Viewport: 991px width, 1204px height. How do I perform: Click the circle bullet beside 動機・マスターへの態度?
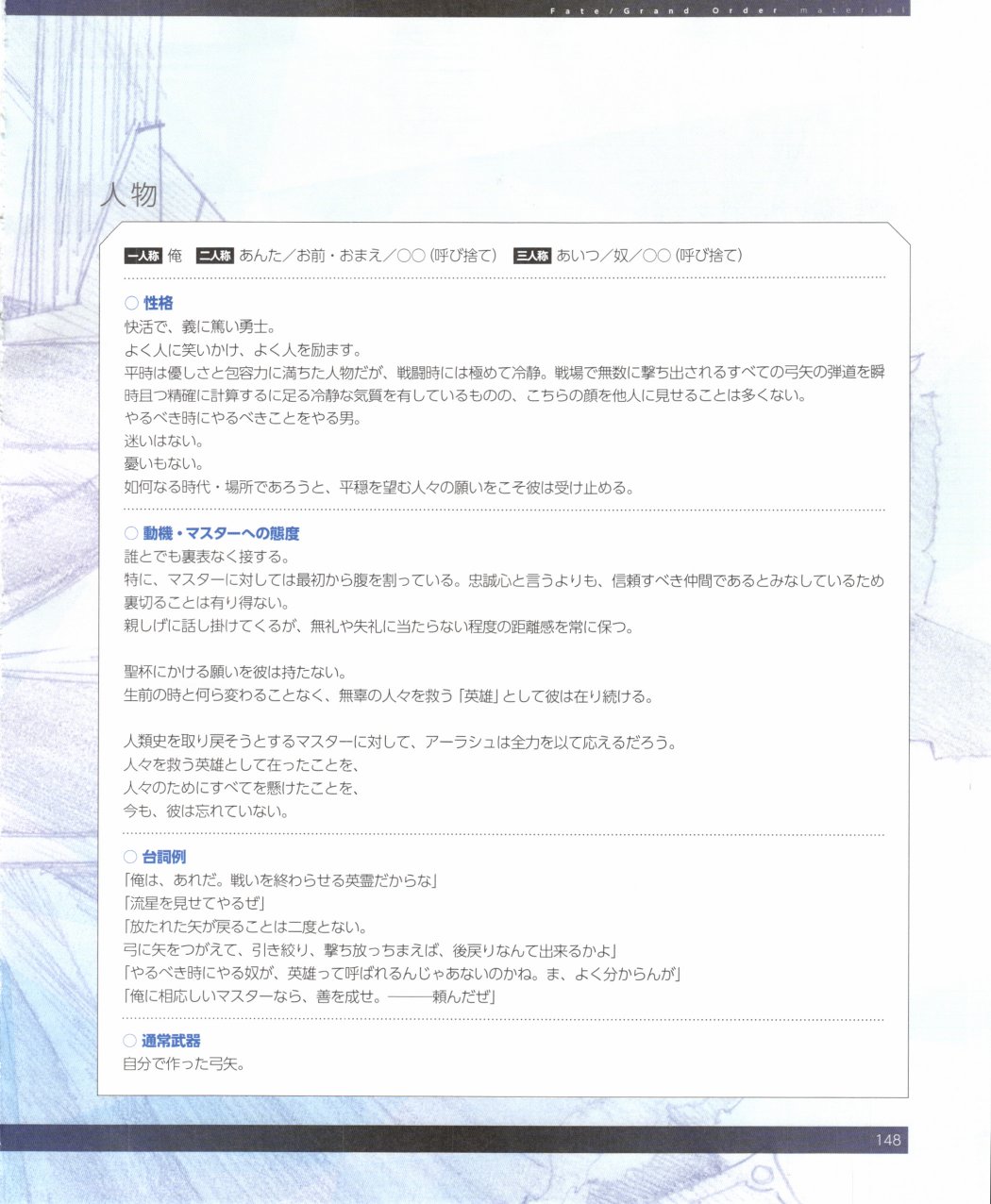click(x=131, y=534)
